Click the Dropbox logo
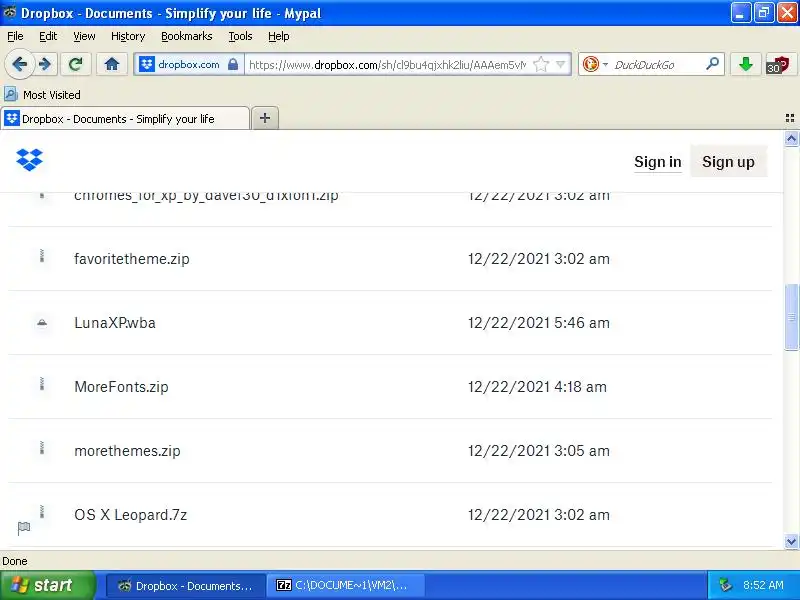 coord(30,160)
